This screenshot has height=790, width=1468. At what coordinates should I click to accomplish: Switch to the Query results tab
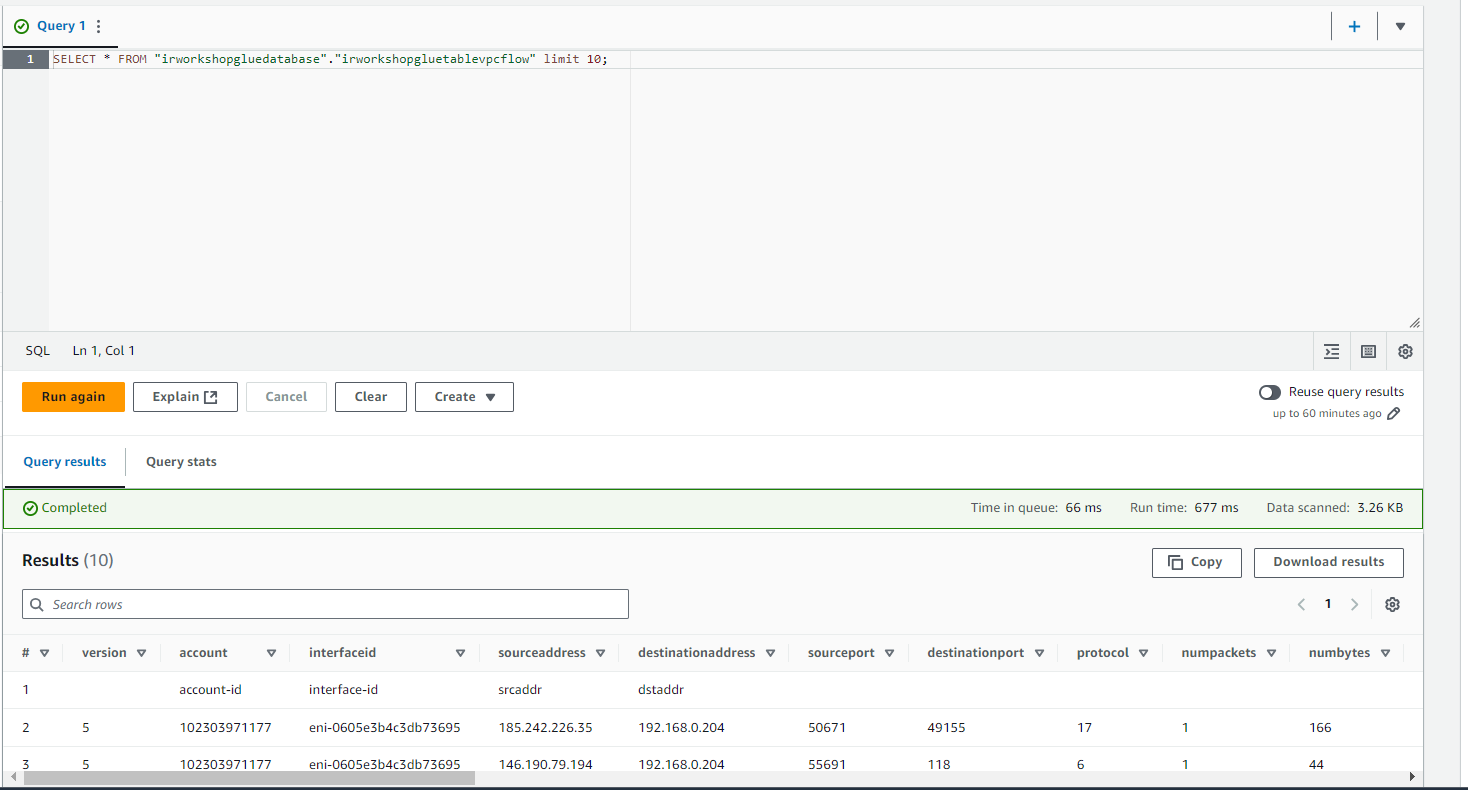(x=65, y=462)
